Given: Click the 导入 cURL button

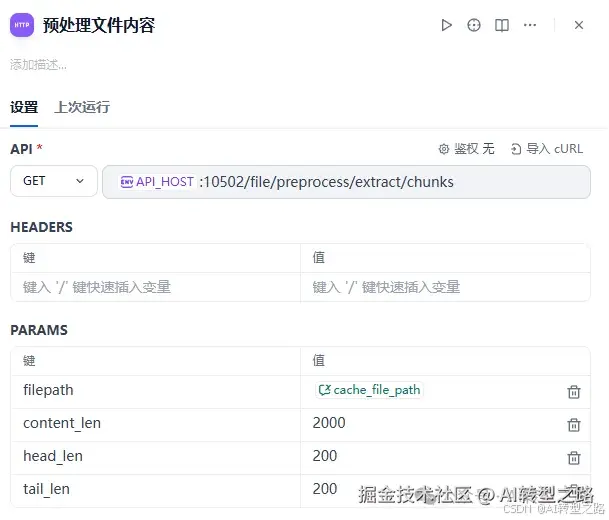Looking at the screenshot, I should 547,149.
